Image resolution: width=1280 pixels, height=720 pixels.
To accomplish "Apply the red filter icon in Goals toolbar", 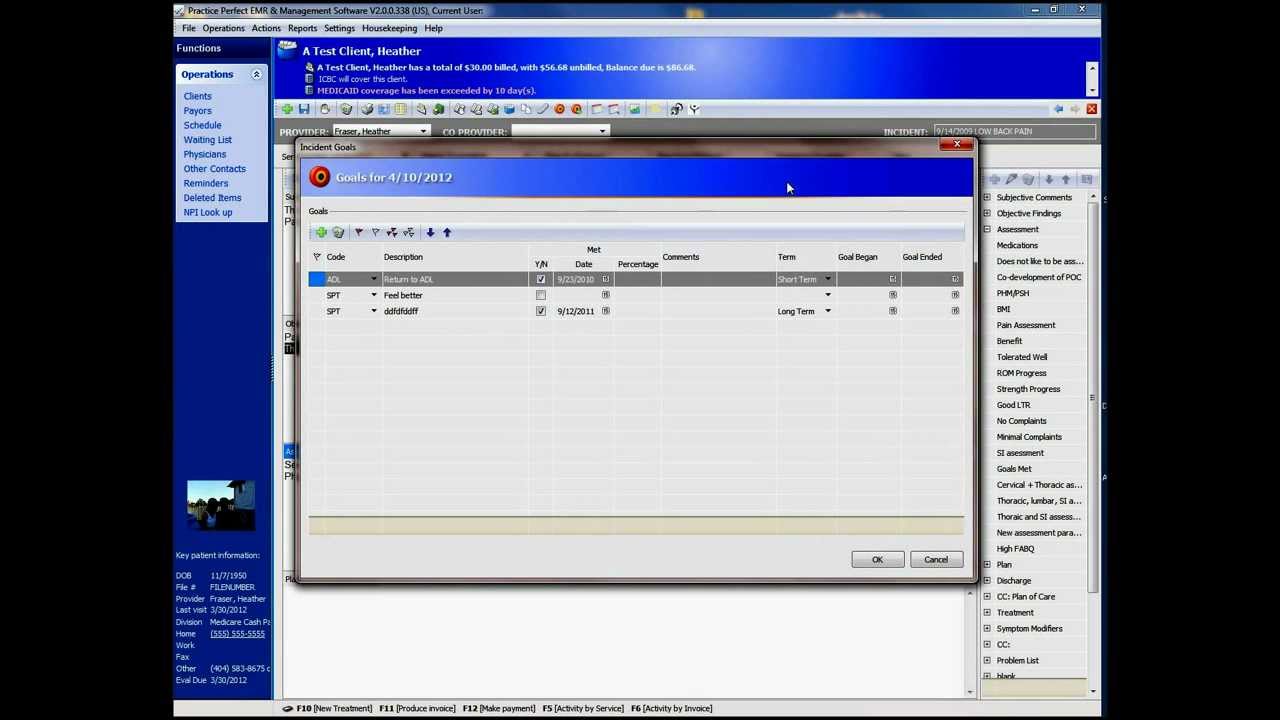I will [x=359, y=232].
